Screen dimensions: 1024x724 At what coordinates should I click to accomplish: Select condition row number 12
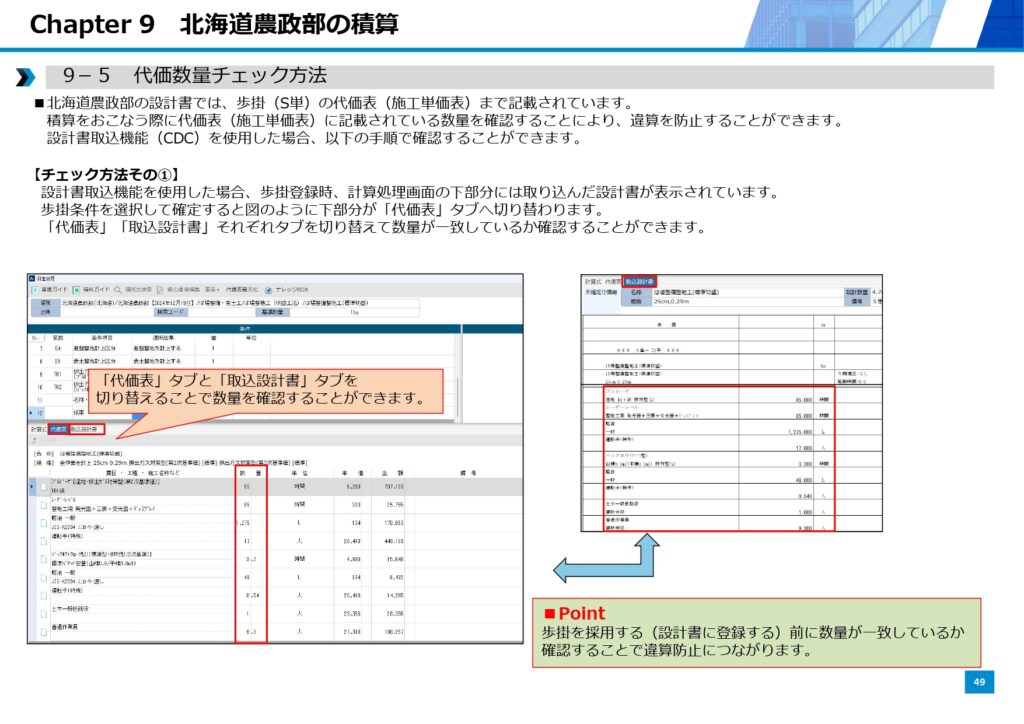tap(41, 412)
